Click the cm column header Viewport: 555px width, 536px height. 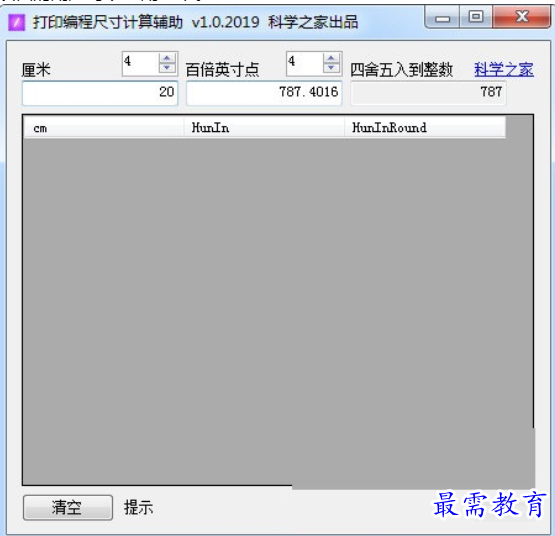[x=103, y=127]
